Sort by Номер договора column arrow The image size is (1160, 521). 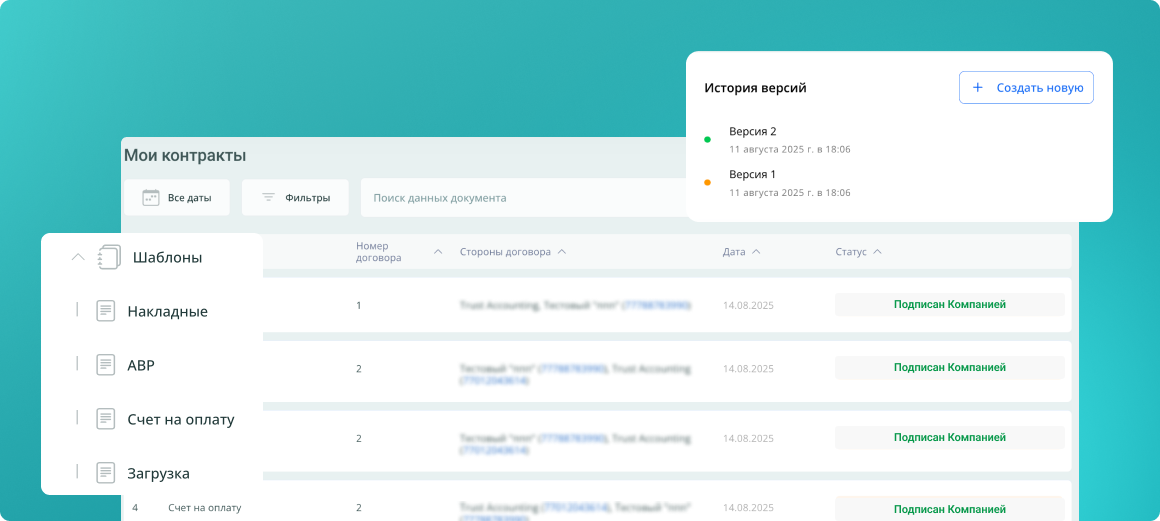click(x=438, y=252)
